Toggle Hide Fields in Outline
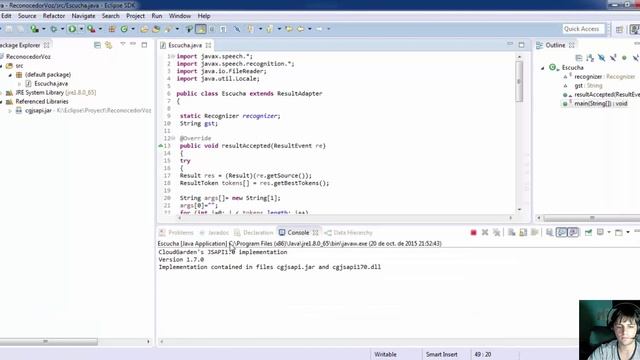 tap(601, 58)
